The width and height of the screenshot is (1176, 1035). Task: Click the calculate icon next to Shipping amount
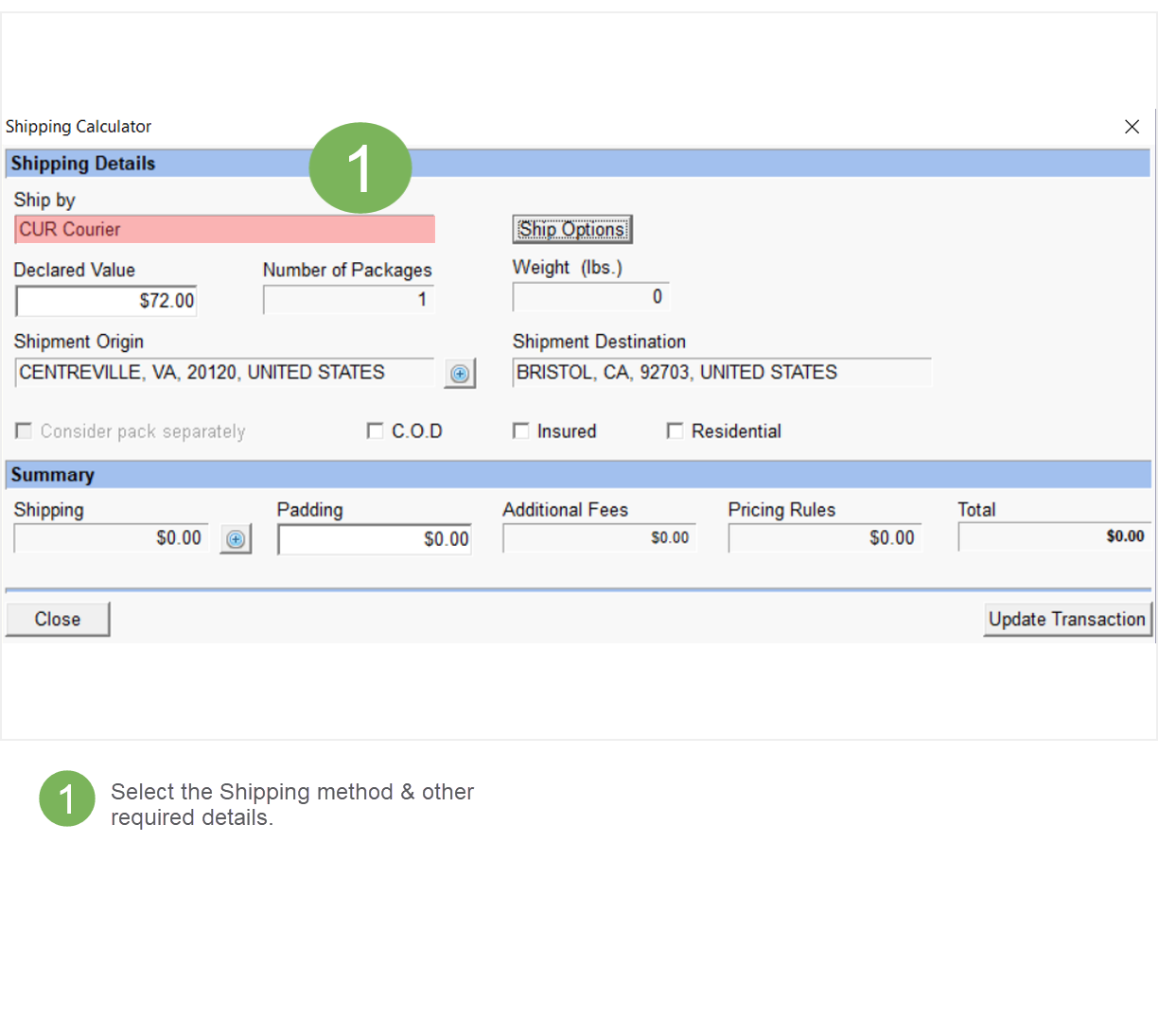click(x=236, y=539)
